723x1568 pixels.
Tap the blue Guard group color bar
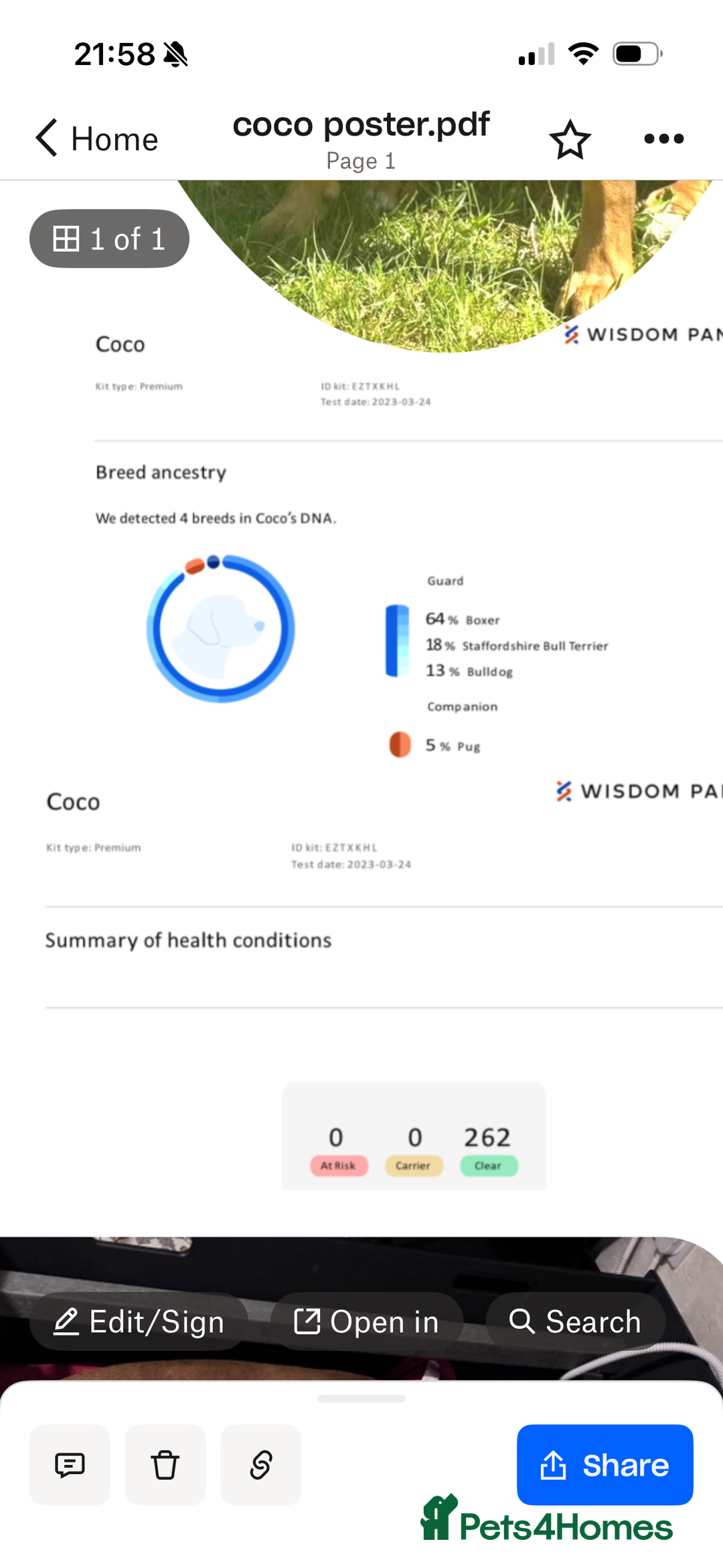pyautogui.click(x=397, y=641)
